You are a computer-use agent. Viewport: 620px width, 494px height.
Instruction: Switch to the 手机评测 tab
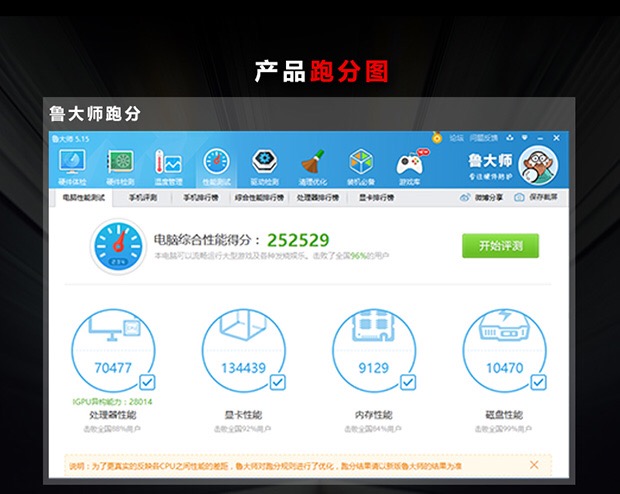[143, 197]
